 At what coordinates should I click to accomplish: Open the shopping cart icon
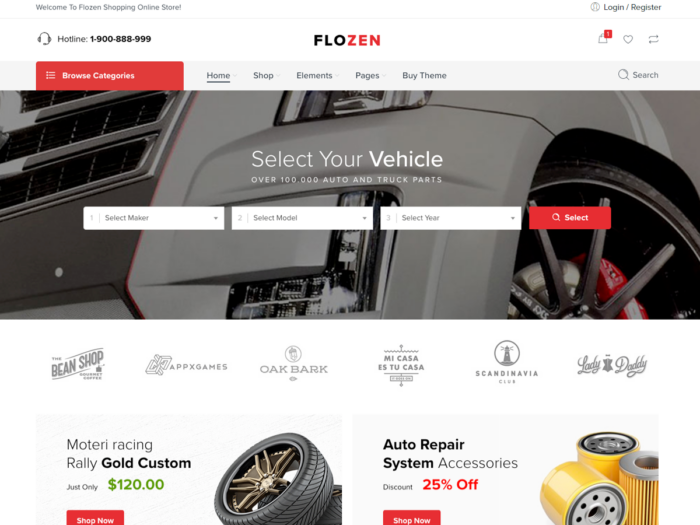pyautogui.click(x=603, y=38)
